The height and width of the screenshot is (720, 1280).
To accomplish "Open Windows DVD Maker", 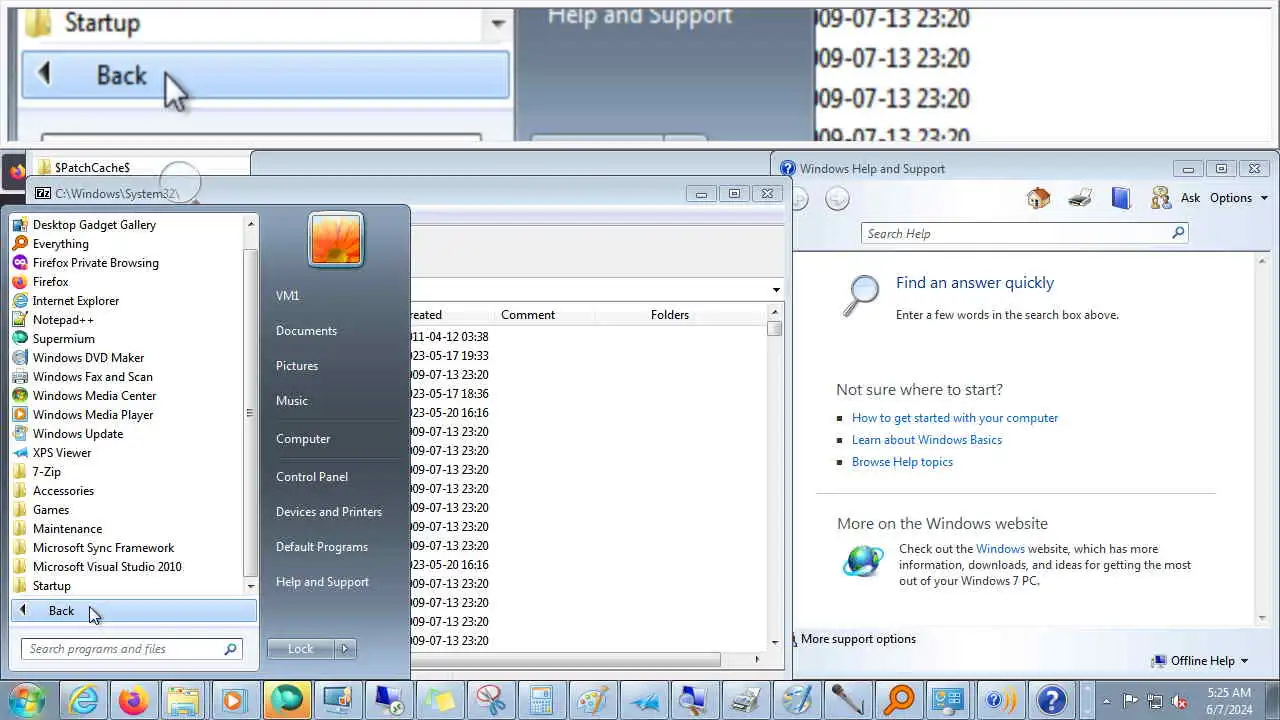I will pyautogui.click(x=88, y=358).
